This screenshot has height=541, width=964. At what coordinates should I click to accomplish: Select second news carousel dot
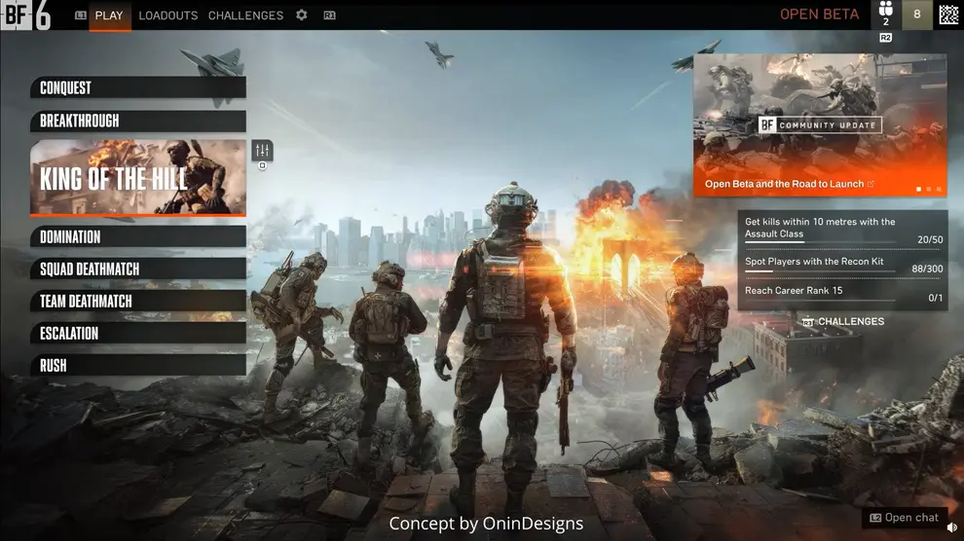click(x=928, y=189)
